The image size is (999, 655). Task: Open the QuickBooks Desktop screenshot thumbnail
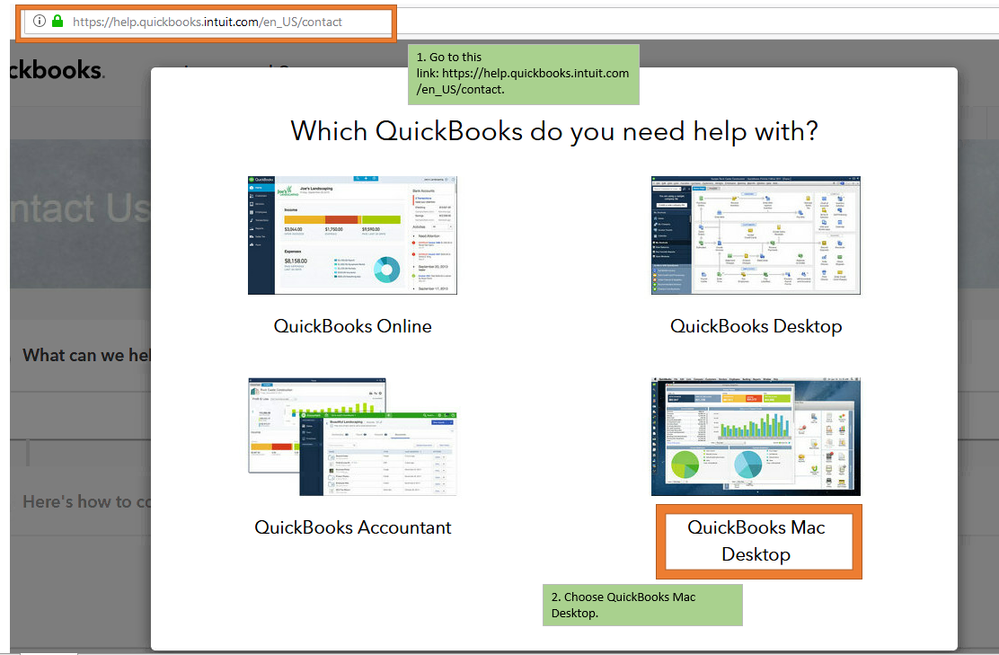(x=756, y=235)
